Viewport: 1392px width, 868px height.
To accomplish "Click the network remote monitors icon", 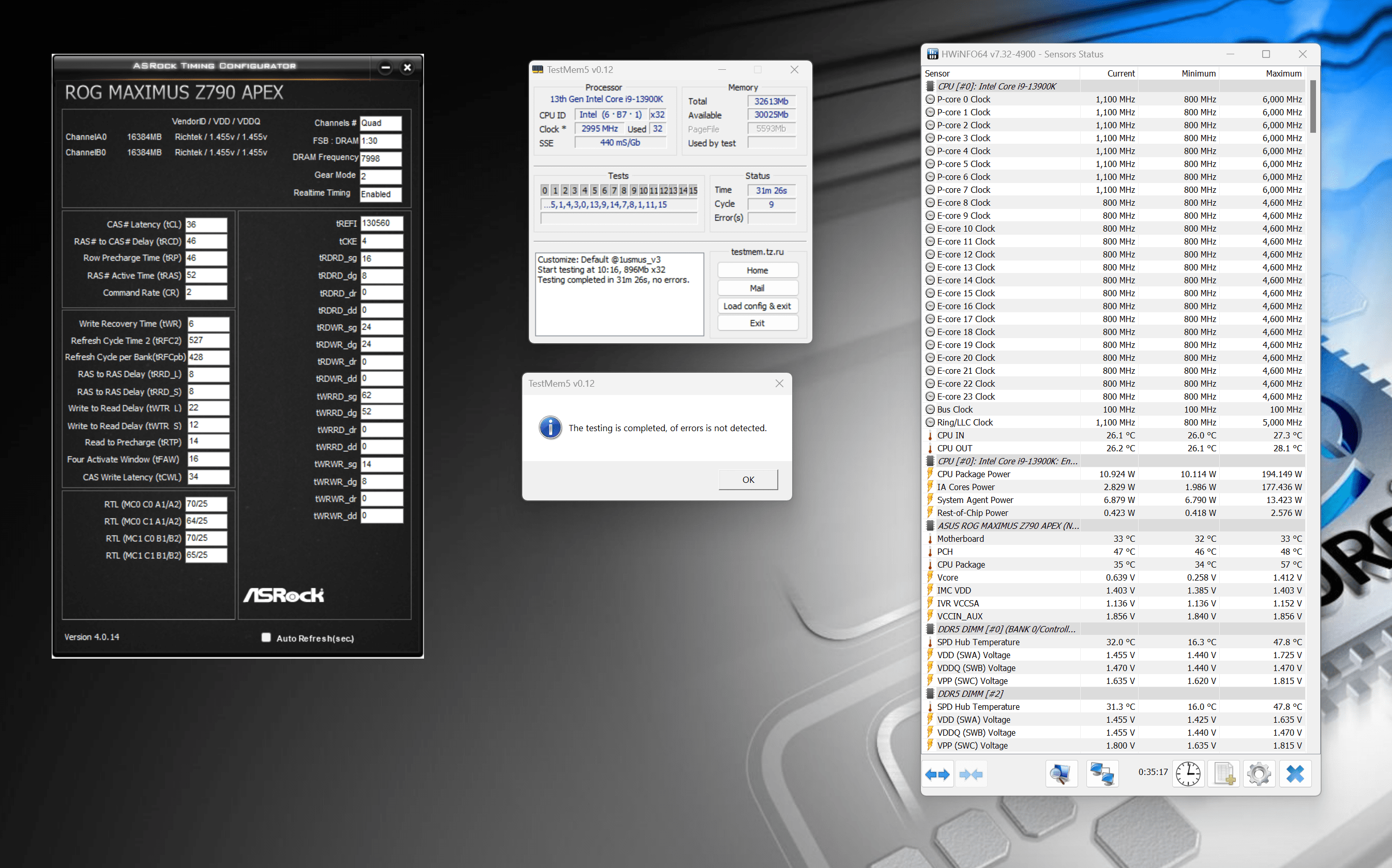I will (1101, 774).
